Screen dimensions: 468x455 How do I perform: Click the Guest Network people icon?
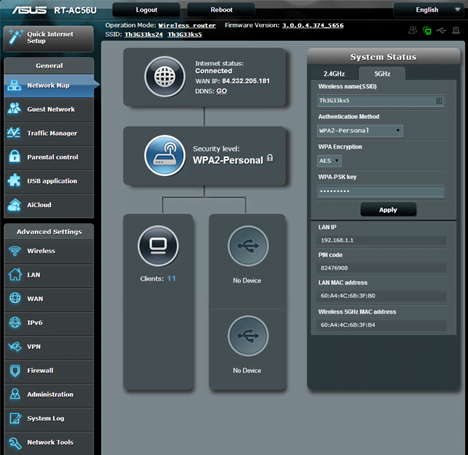pos(14,108)
